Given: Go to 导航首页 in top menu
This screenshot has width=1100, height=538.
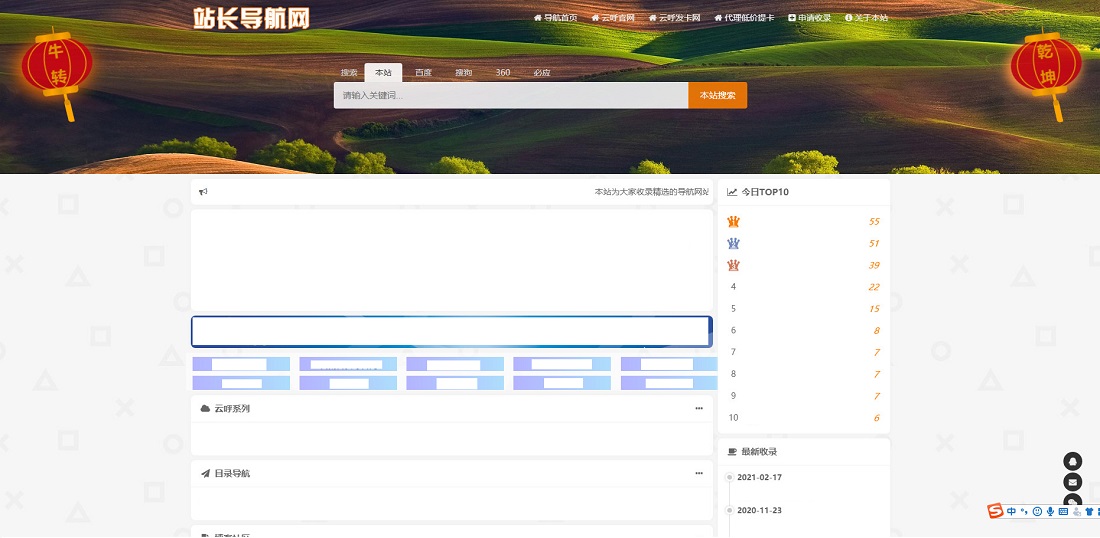Looking at the screenshot, I should point(555,18).
